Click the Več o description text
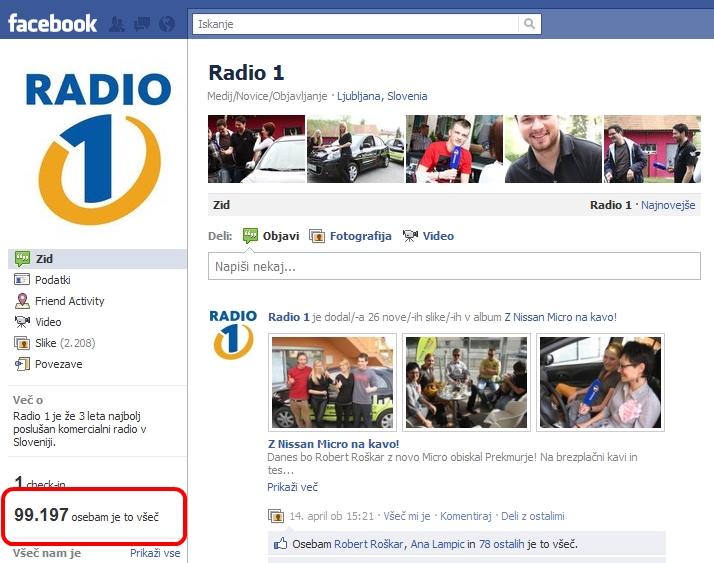Image resolution: width=714 pixels, height=563 pixels. point(80,429)
